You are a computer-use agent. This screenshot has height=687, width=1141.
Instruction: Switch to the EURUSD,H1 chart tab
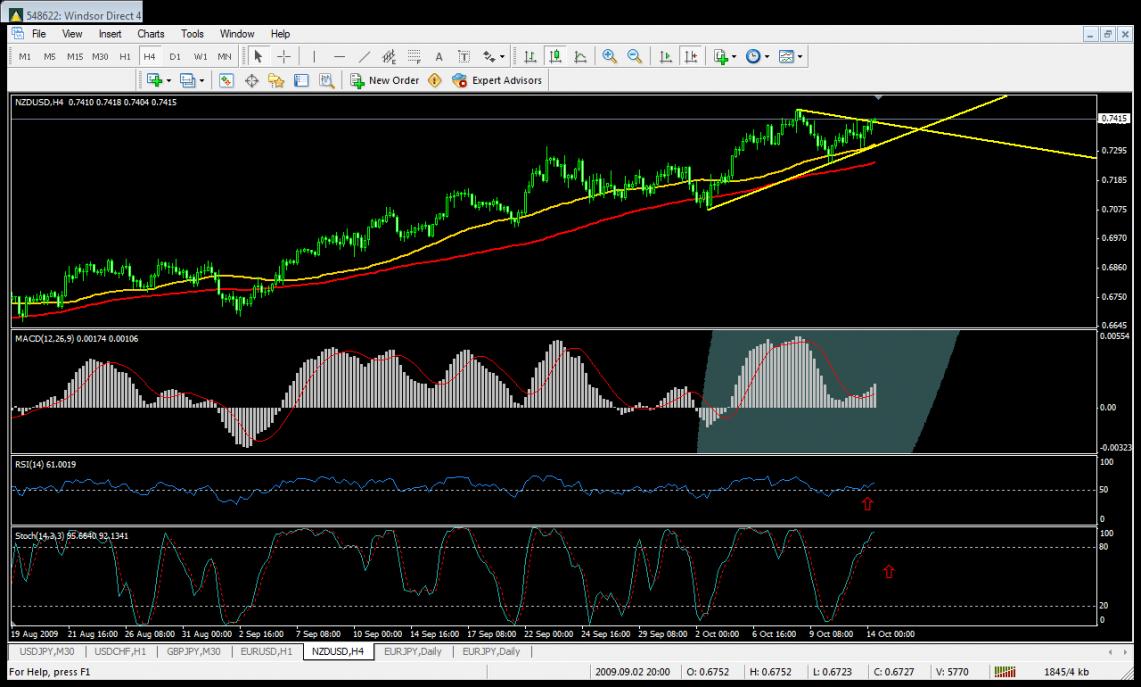click(266, 652)
